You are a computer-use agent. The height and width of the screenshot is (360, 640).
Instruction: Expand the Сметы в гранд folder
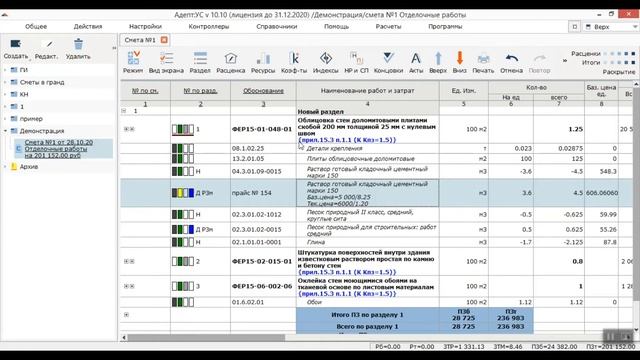point(5,82)
